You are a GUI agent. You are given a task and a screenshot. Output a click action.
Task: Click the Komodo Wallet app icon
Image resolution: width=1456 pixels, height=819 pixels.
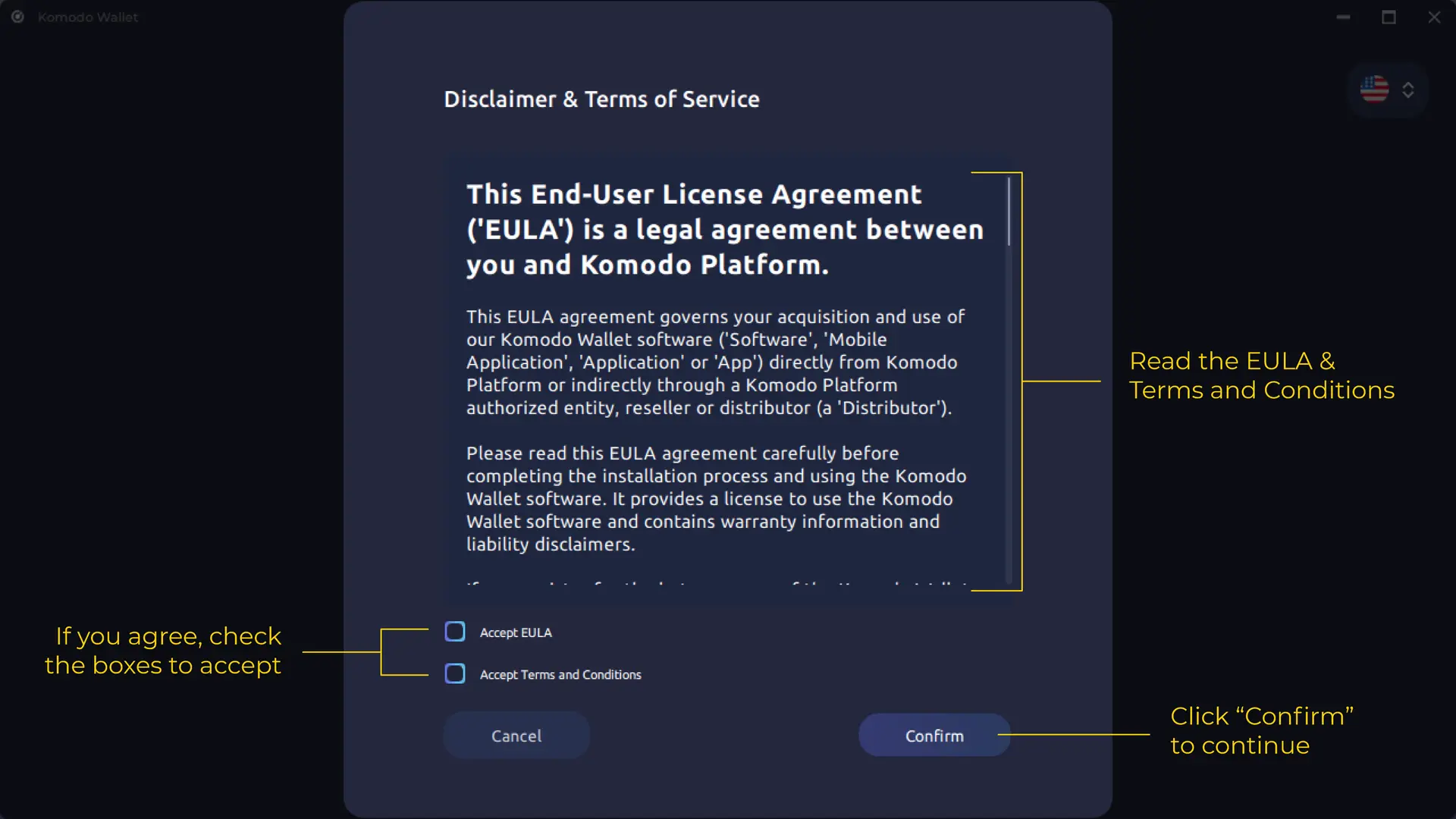[x=17, y=17]
